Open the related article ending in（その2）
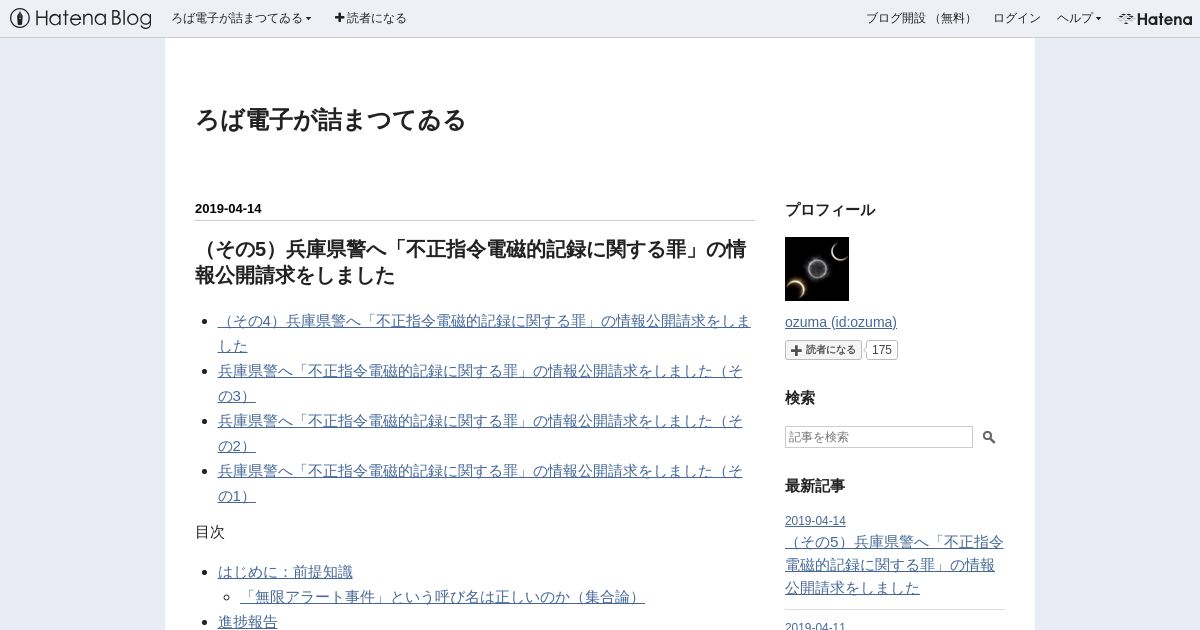 pos(480,433)
